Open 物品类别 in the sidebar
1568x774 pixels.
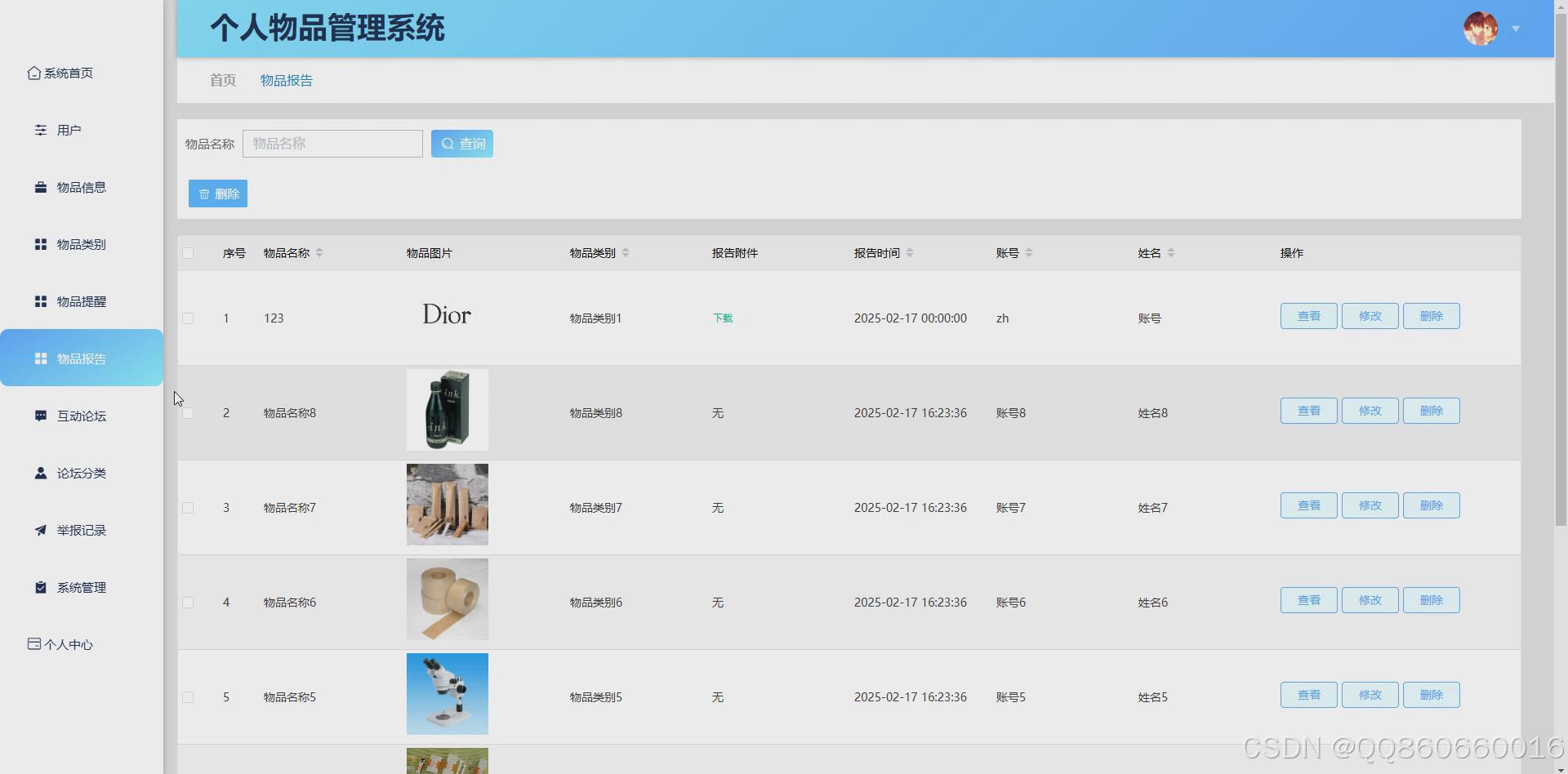(x=81, y=244)
